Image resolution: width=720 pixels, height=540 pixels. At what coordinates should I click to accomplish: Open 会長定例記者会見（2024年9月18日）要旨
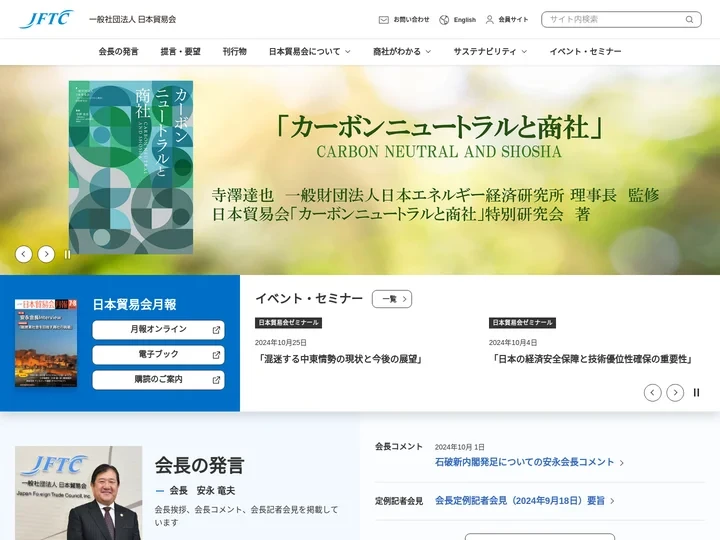(x=520, y=501)
